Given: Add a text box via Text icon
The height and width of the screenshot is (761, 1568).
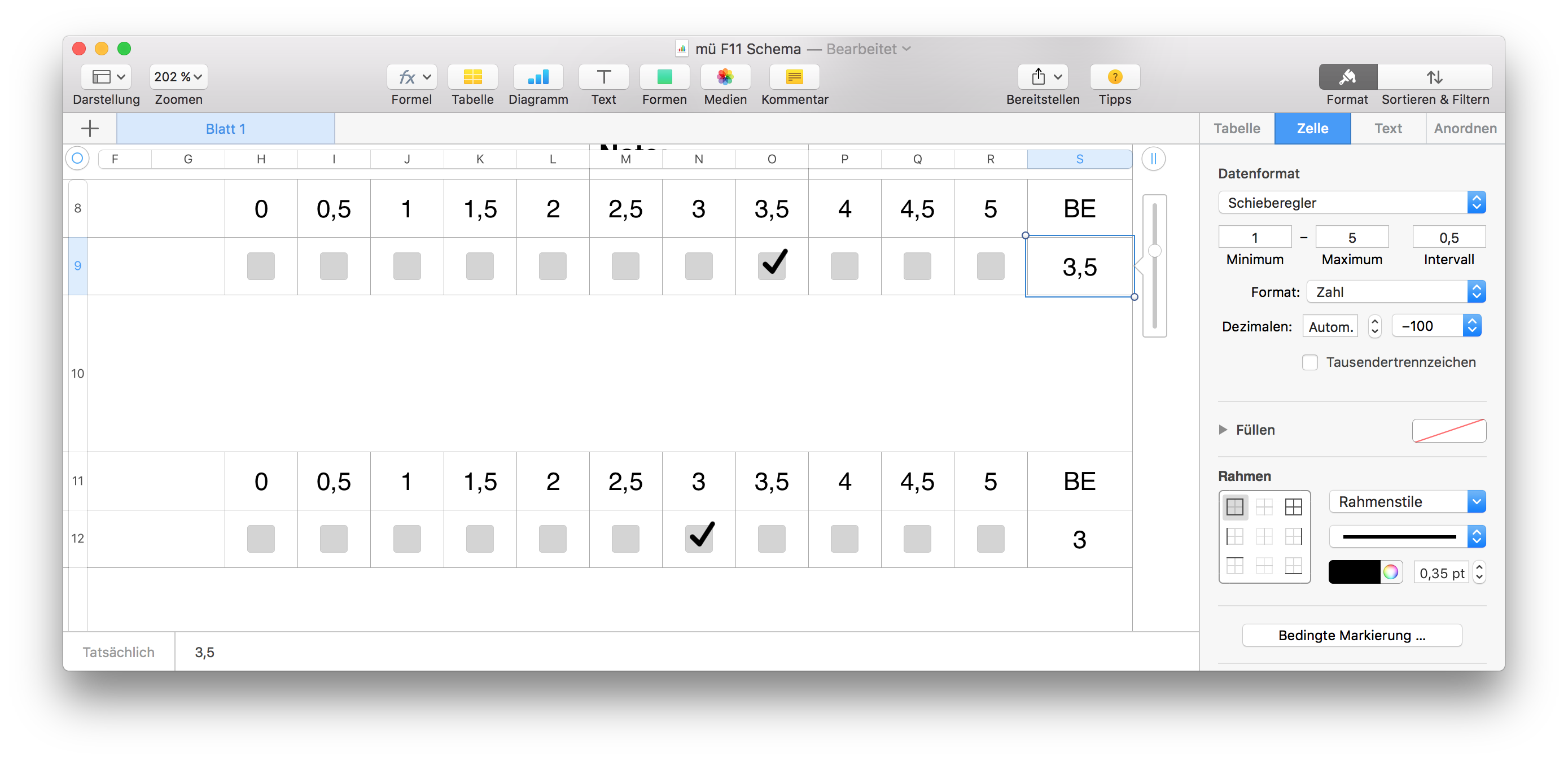Looking at the screenshot, I should pyautogui.click(x=603, y=77).
